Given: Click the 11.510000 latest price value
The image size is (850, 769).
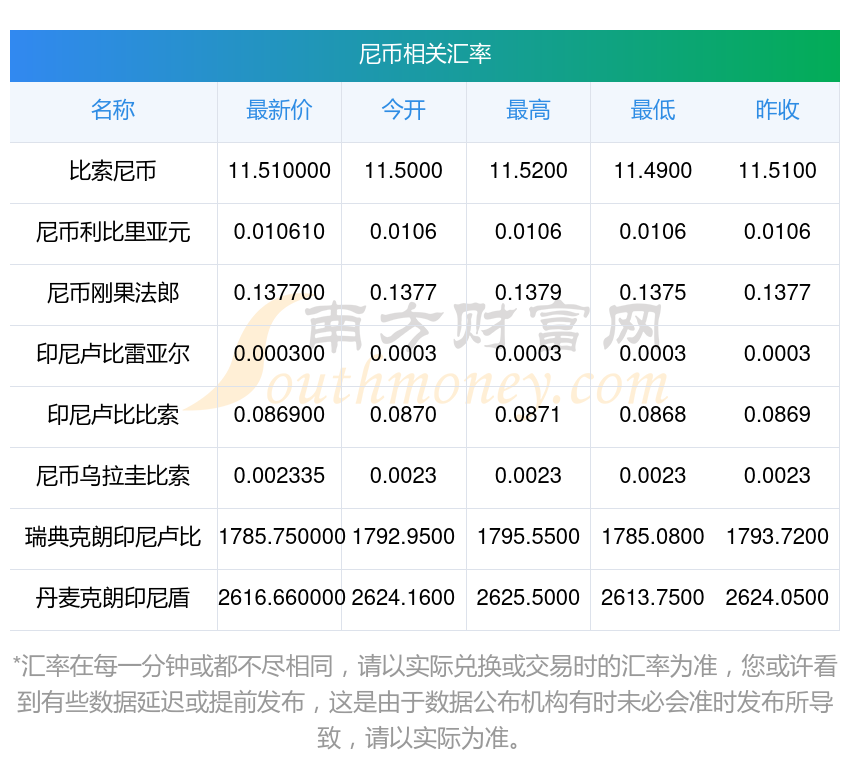Looking at the screenshot, I should coord(279,171).
